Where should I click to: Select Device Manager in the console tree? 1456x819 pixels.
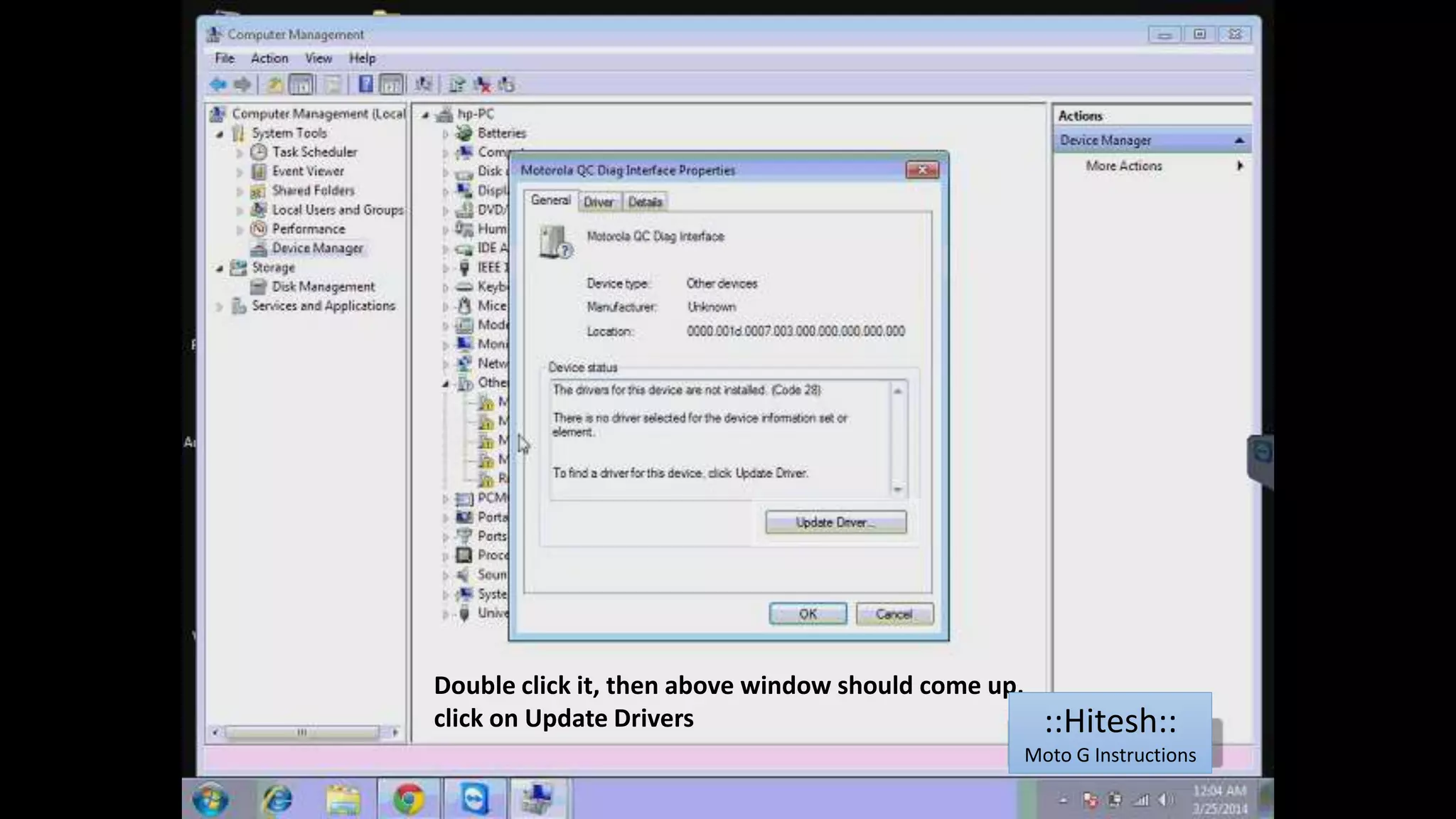pyautogui.click(x=317, y=248)
